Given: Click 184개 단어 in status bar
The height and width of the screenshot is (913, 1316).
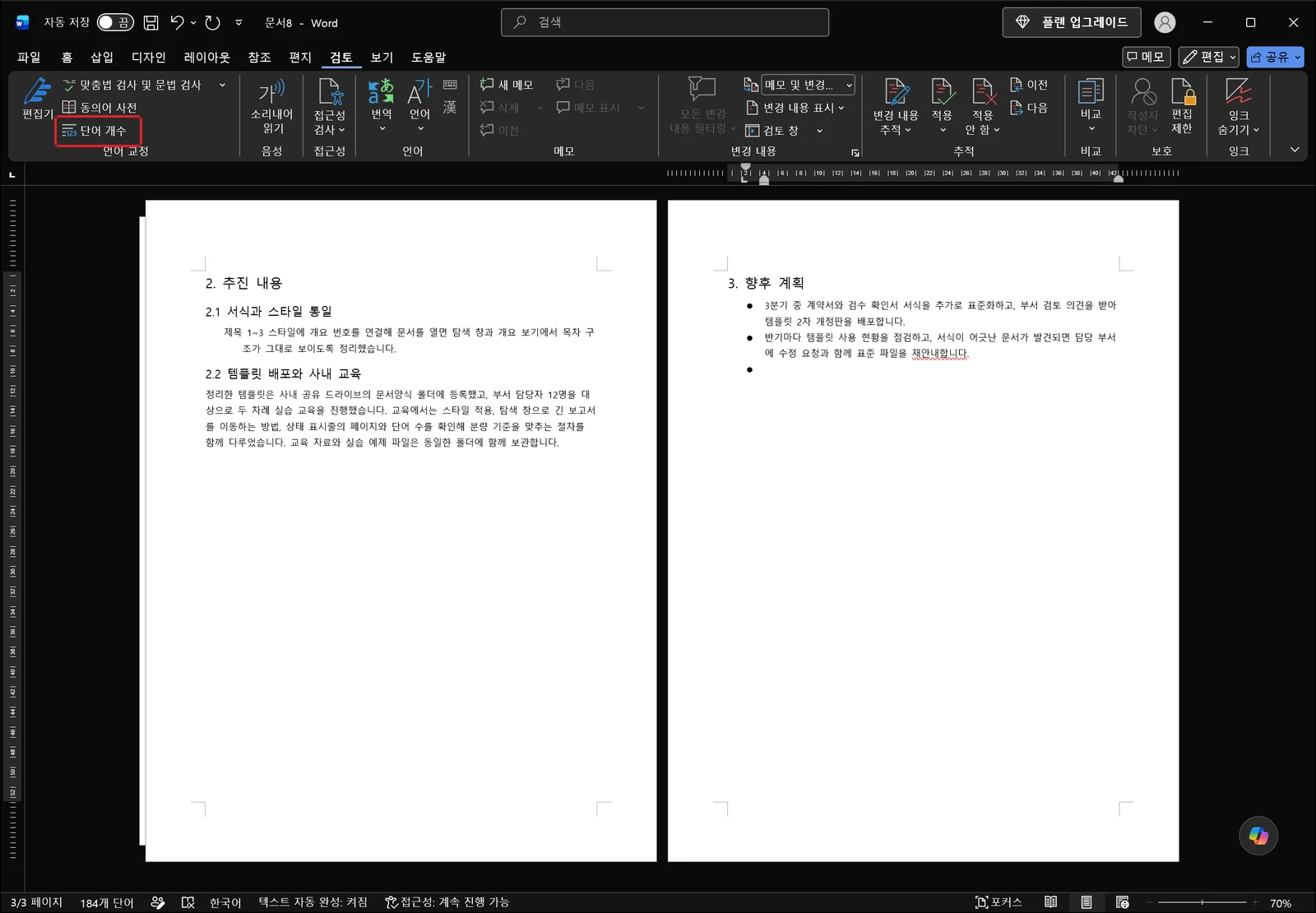Looking at the screenshot, I should 107,902.
